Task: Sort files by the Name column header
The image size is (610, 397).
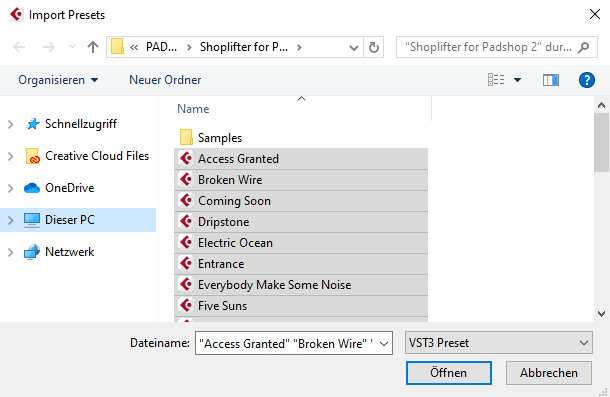Action: [x=193, y=109]
